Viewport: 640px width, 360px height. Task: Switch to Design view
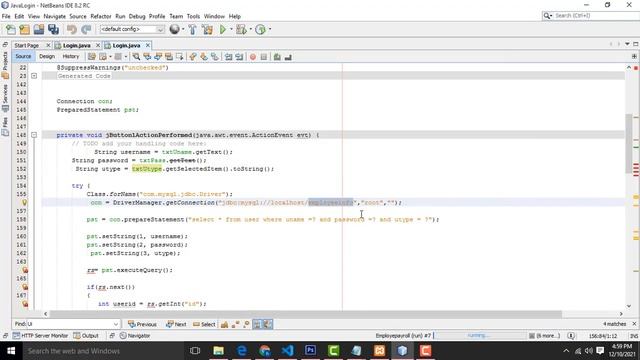(47, 56)
